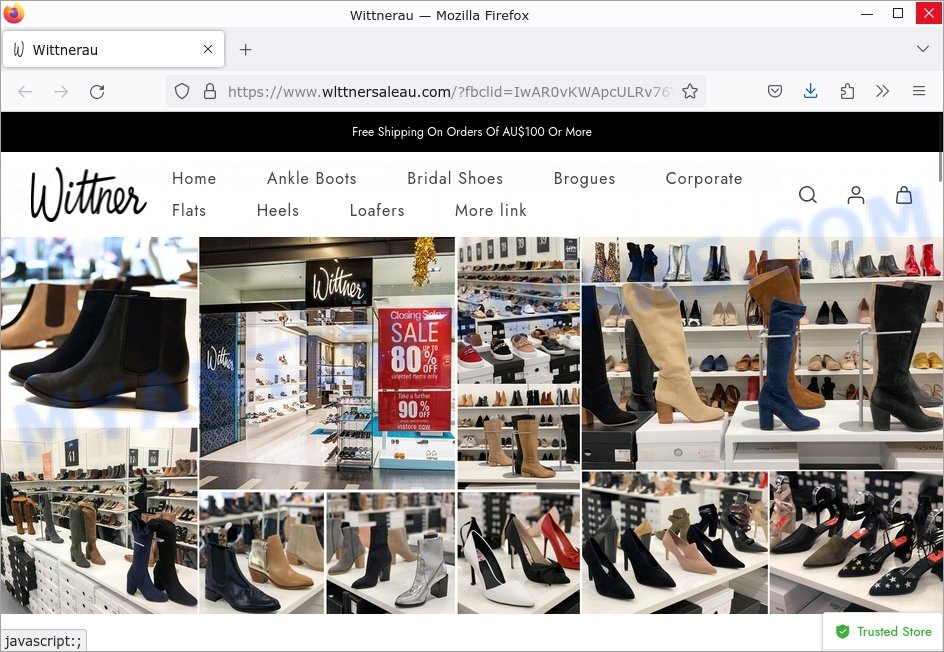Open the Loafers category
Screen dimensions: 944x652
click(377, 211)
